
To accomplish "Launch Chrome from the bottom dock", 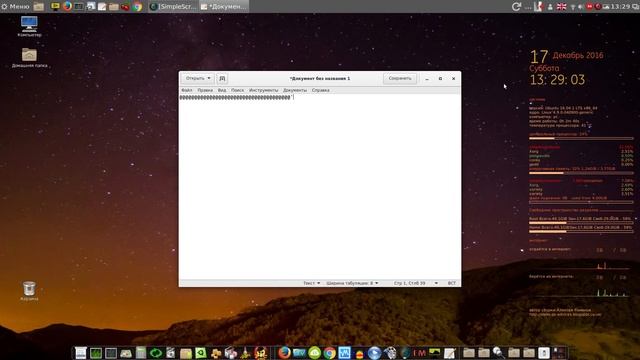I will (329, 353).
